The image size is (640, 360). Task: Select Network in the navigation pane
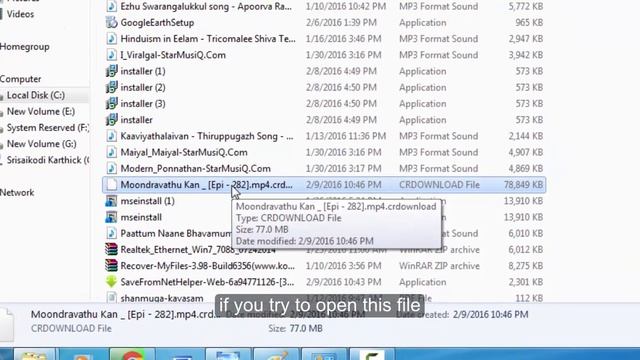pyautogui.click(x=17, y=193)
